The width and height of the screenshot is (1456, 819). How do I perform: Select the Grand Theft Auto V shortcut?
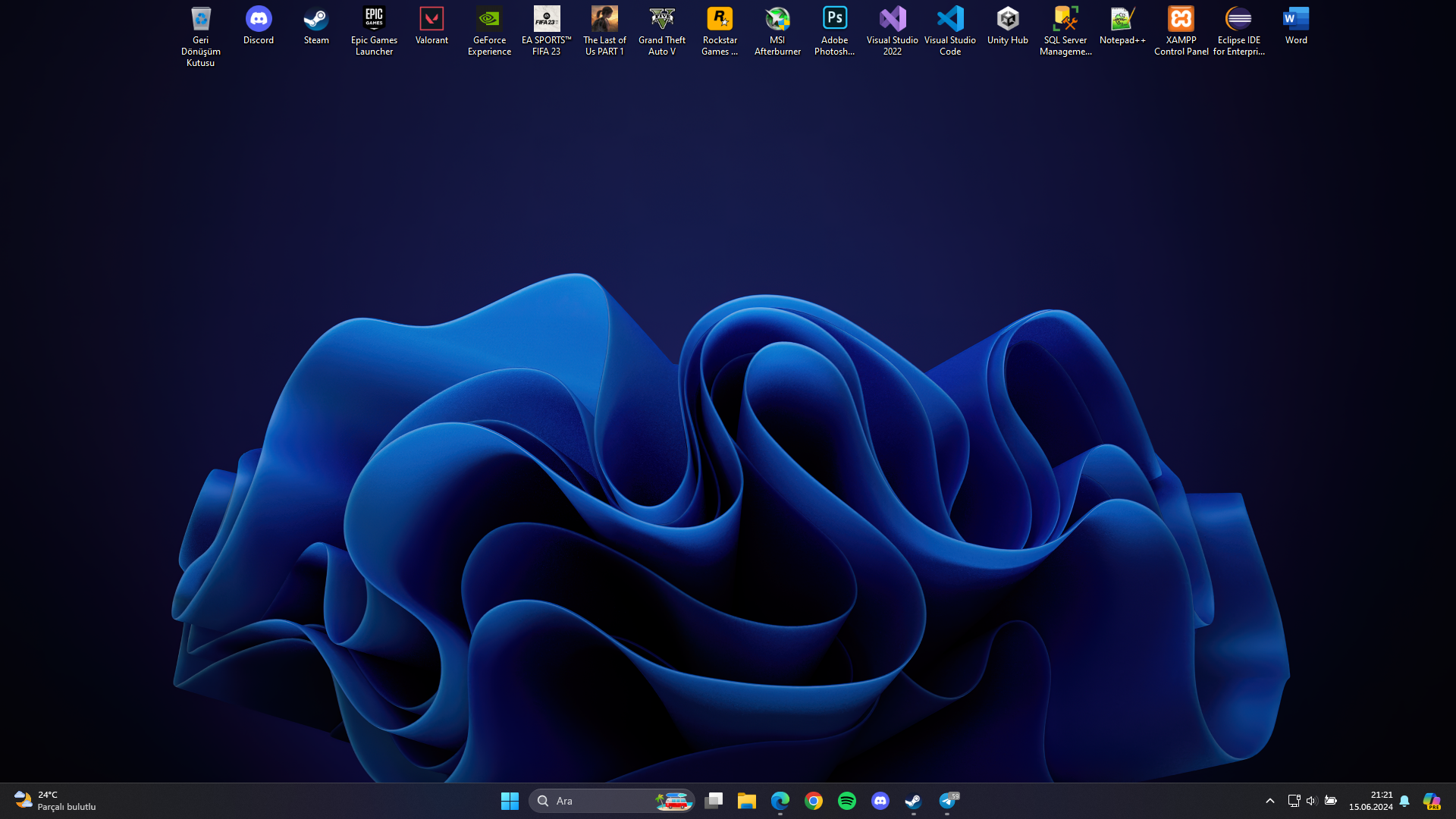point(662,31)
